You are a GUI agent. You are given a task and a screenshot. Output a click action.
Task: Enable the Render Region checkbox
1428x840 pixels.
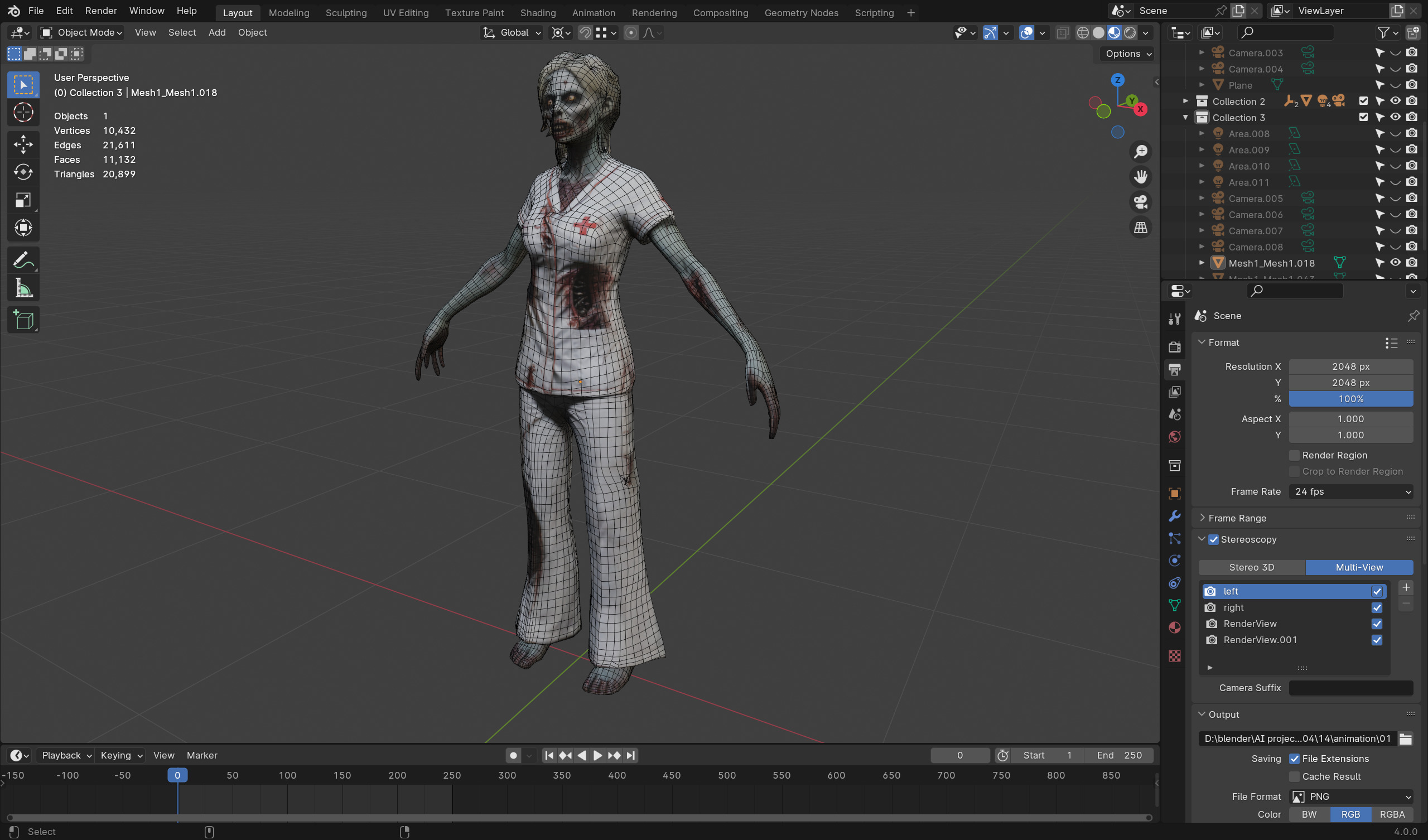coord(1294,455)
